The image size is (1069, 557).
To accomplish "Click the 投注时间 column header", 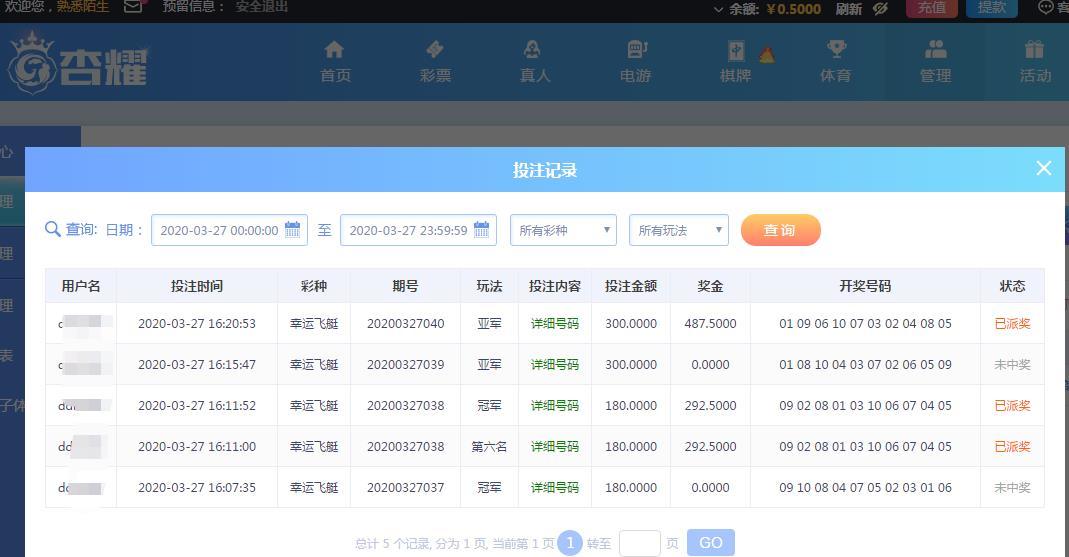I will [196, 286].
